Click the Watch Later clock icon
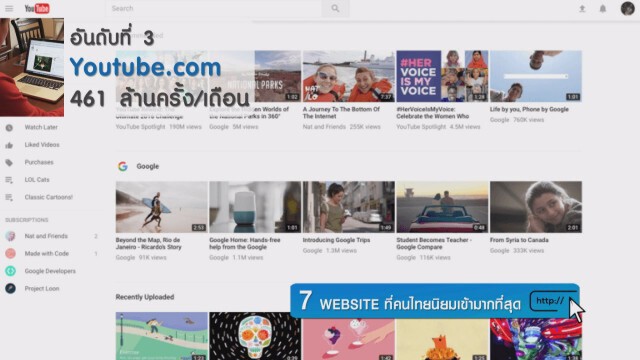 pyautogui.click(x=9, y=128)
